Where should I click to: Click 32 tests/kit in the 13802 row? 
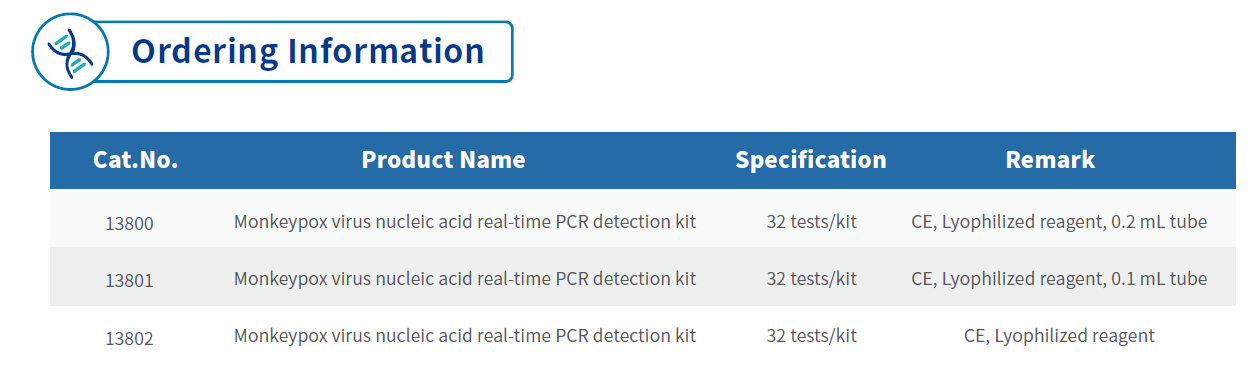[x=812, y=336]
